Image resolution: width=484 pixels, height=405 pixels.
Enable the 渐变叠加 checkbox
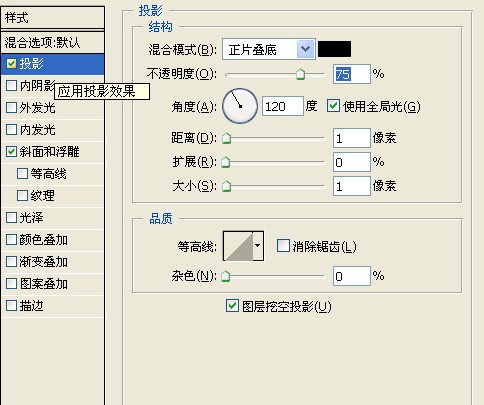[x=11, y=262]
